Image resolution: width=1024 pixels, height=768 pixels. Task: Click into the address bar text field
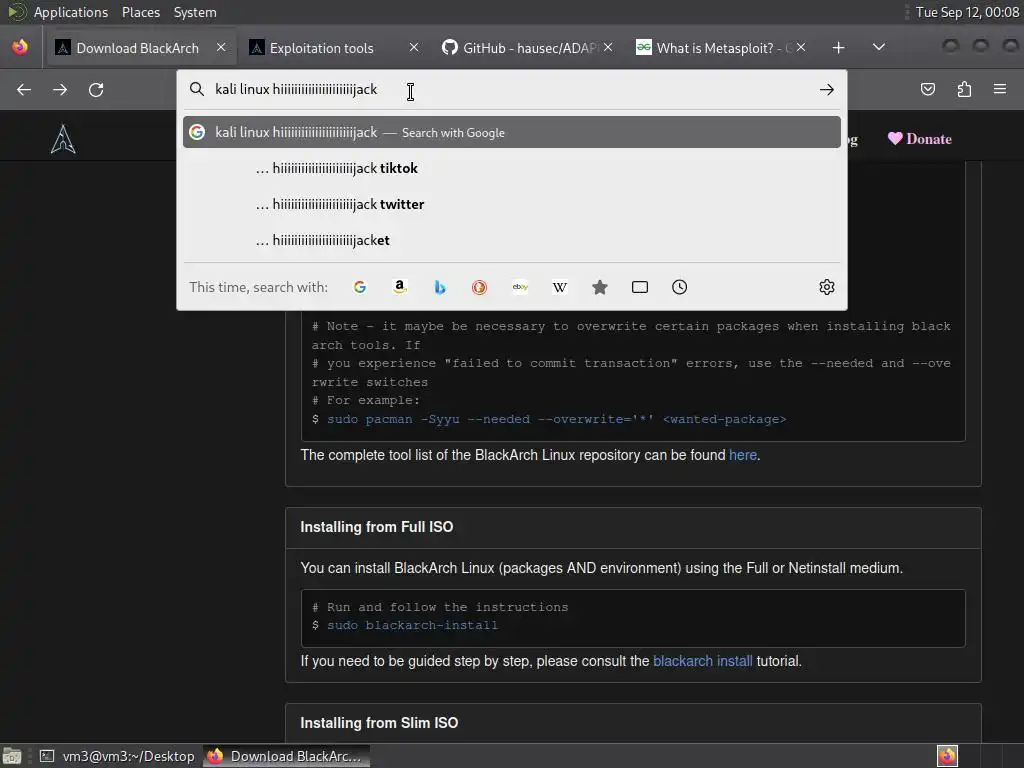pyautogui.click(x=513, y=89)
